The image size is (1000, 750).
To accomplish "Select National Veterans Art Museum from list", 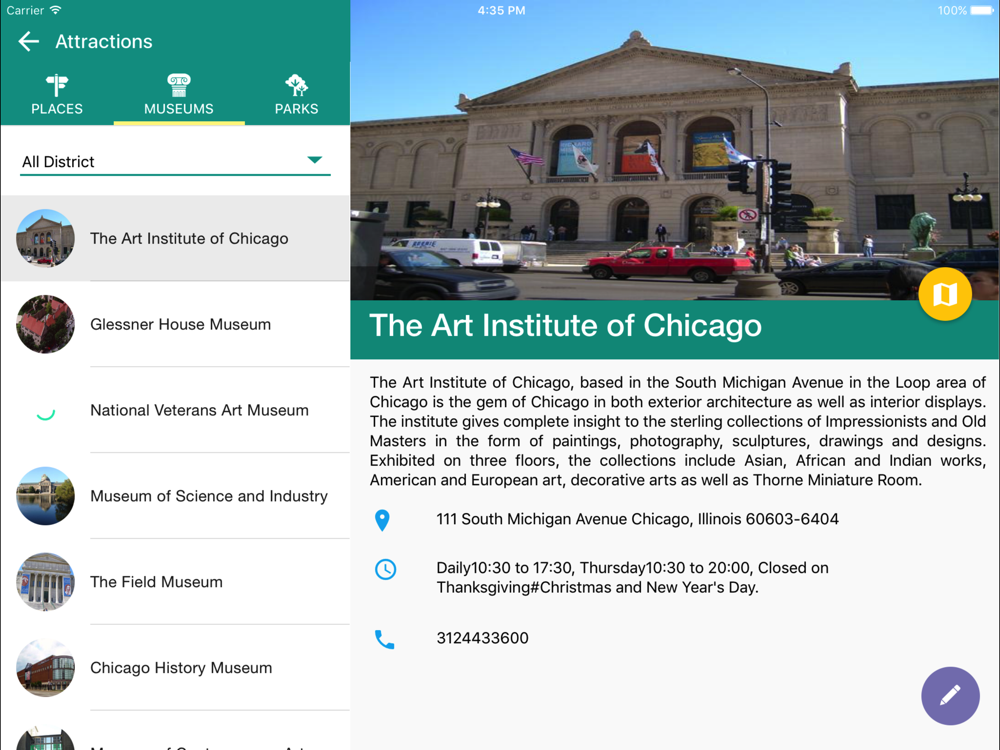I will (175, 410).
